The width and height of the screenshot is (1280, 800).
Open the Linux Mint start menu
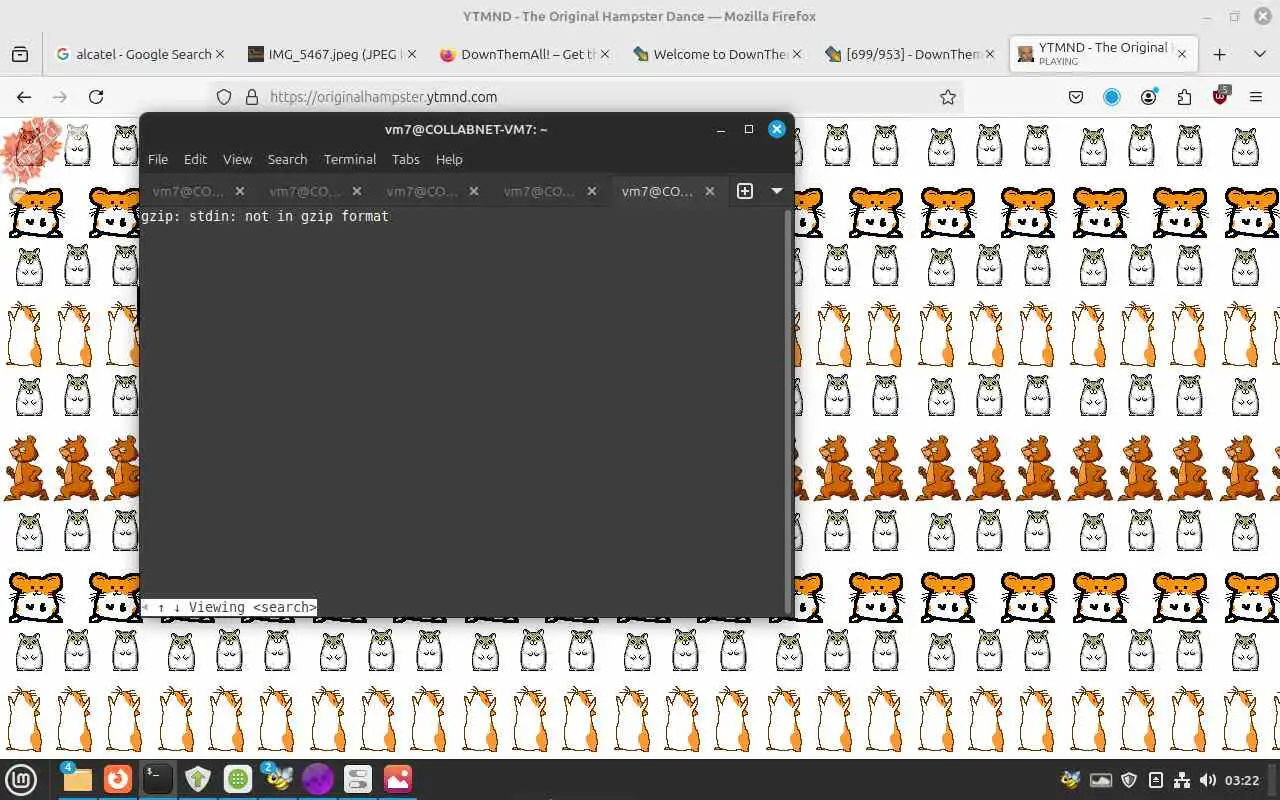click(x=21, y=779)
